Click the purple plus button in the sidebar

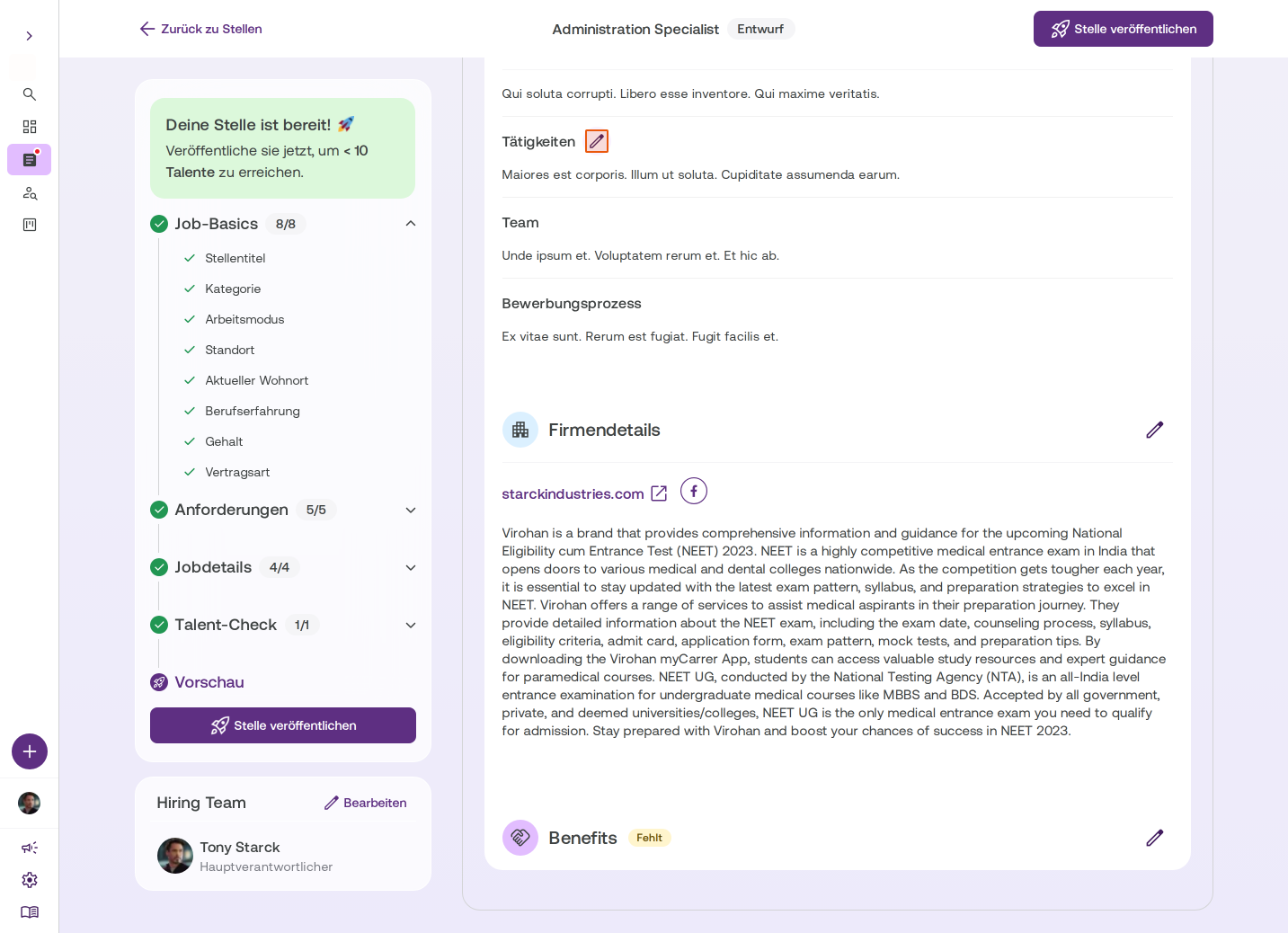click(x=30, y=751)
